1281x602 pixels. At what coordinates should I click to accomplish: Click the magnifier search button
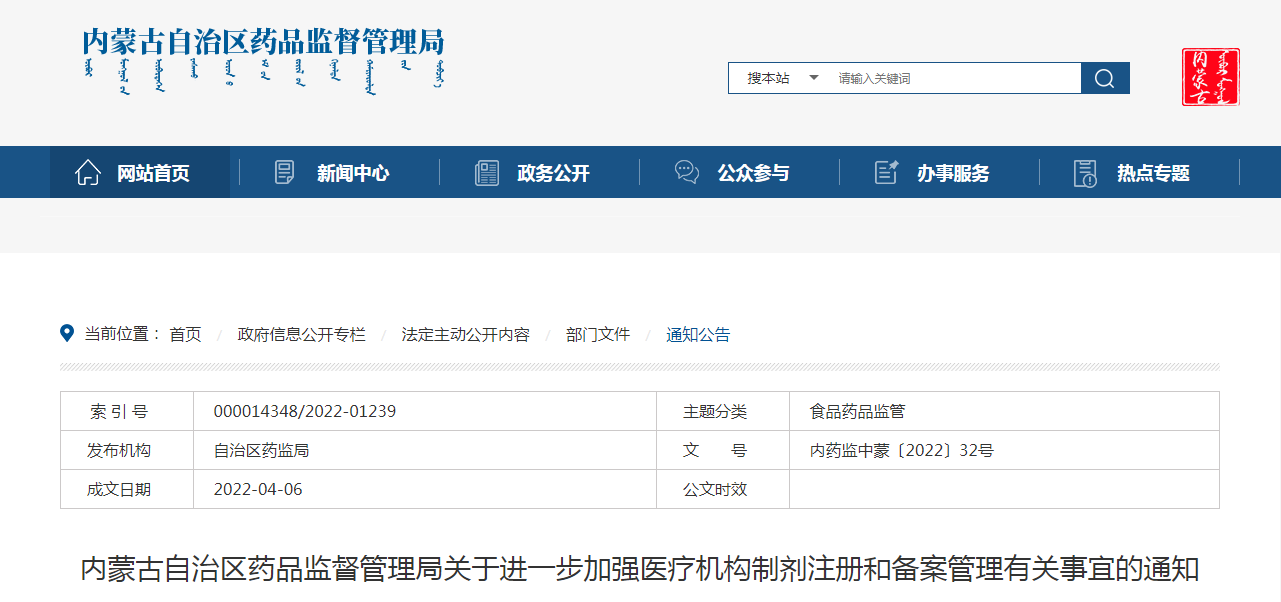point(1105,78)
